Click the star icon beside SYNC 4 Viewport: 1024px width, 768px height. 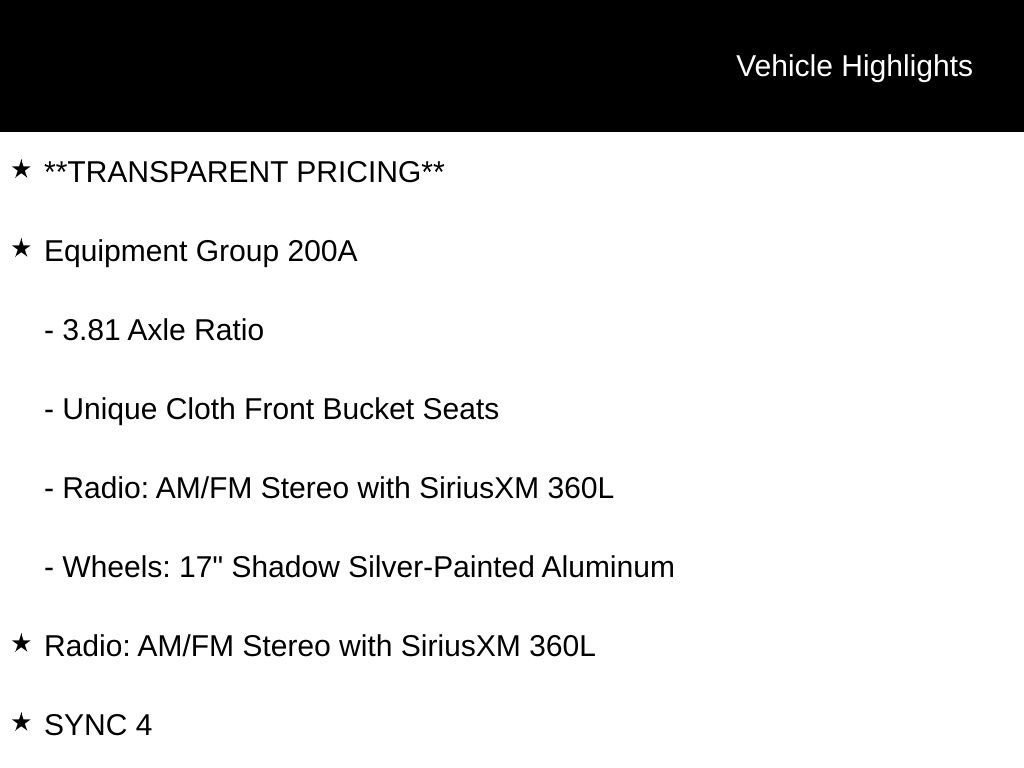point(21,723)
